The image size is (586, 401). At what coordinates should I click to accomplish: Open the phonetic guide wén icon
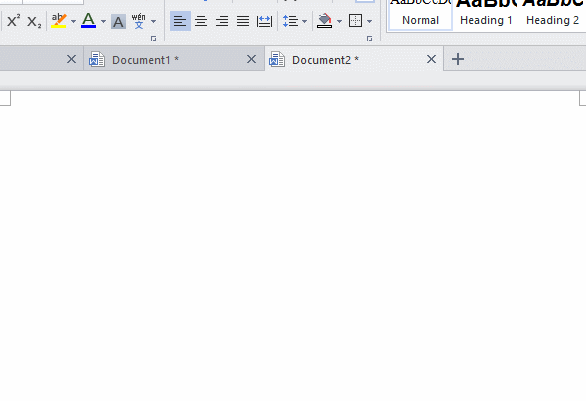139,21
